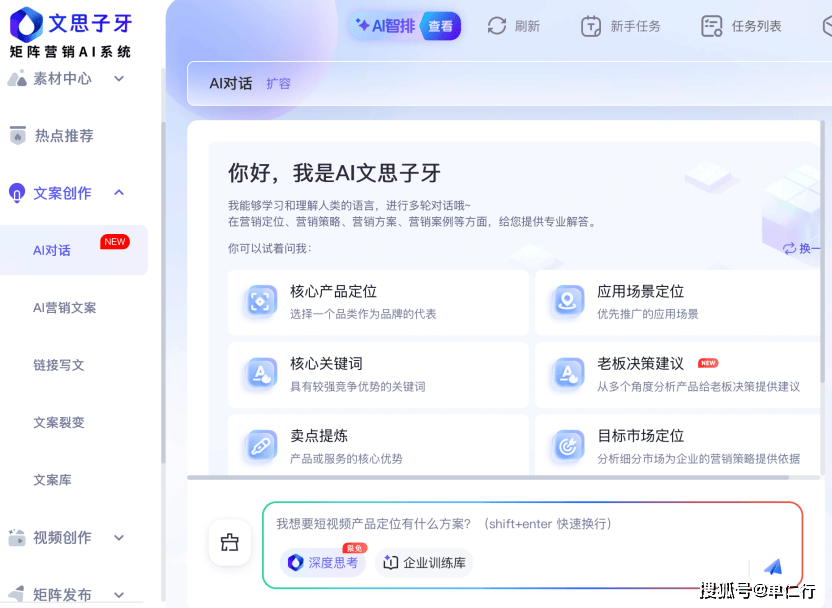Toggle the 企业训练库 option
Viewport: 832px width, 608px height.
coord(424,563)
